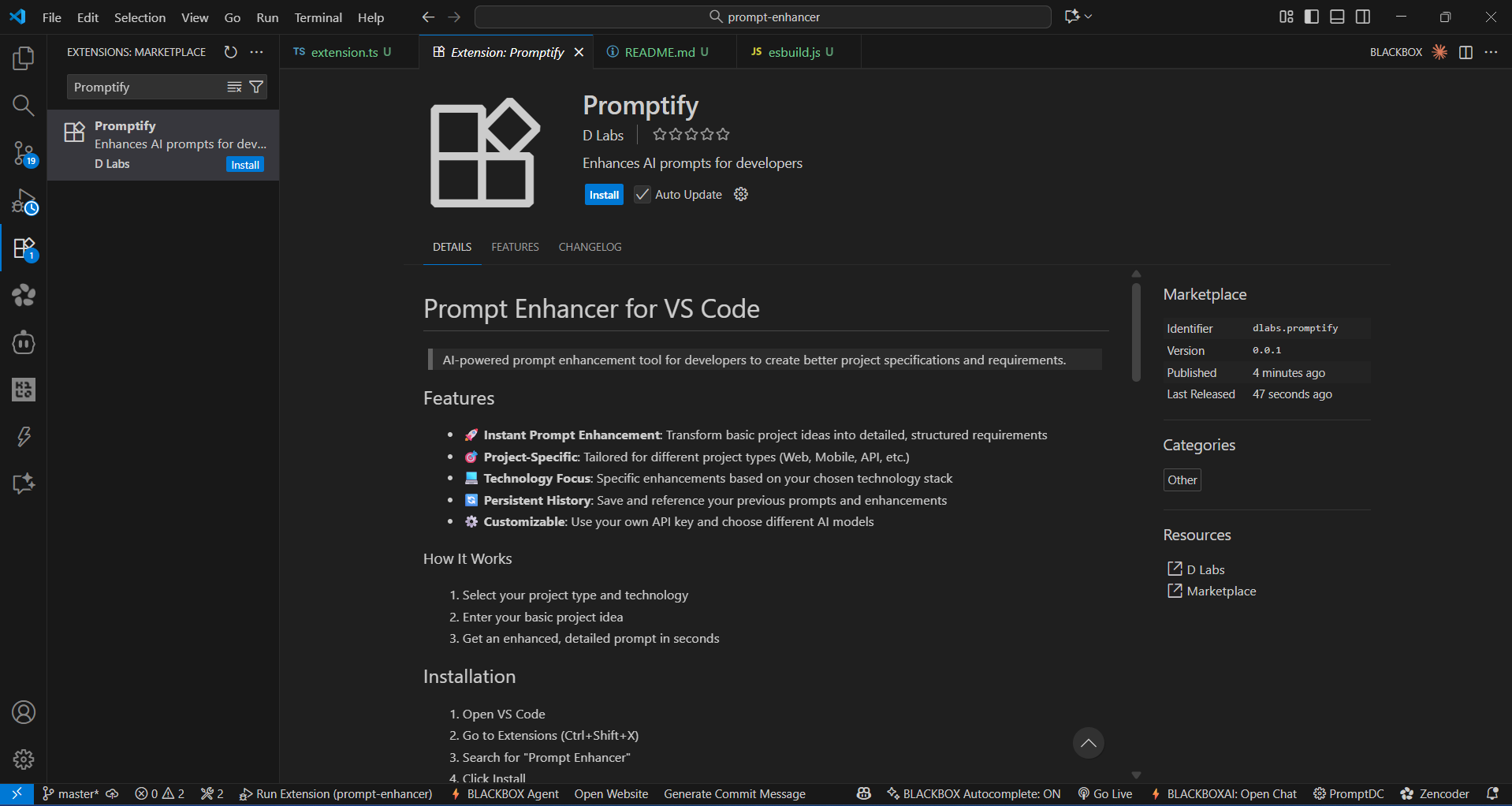
Task: Uncheck Auto Update for Promptify
Action: (x=642, y=194)
